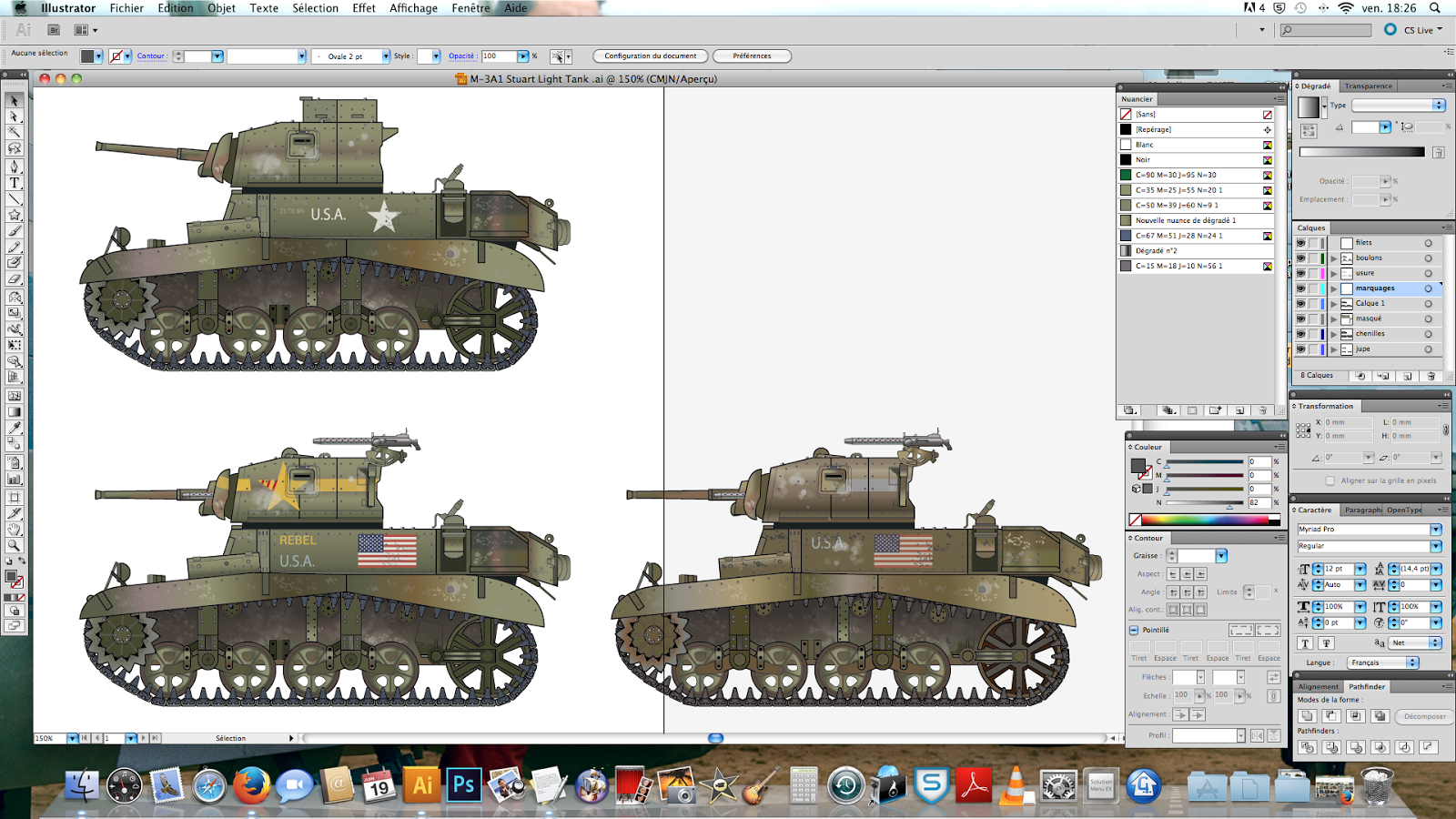1456x819 pixels.
Task: Click the Opacité link in control bar
Action: click(x=461, y=56)
